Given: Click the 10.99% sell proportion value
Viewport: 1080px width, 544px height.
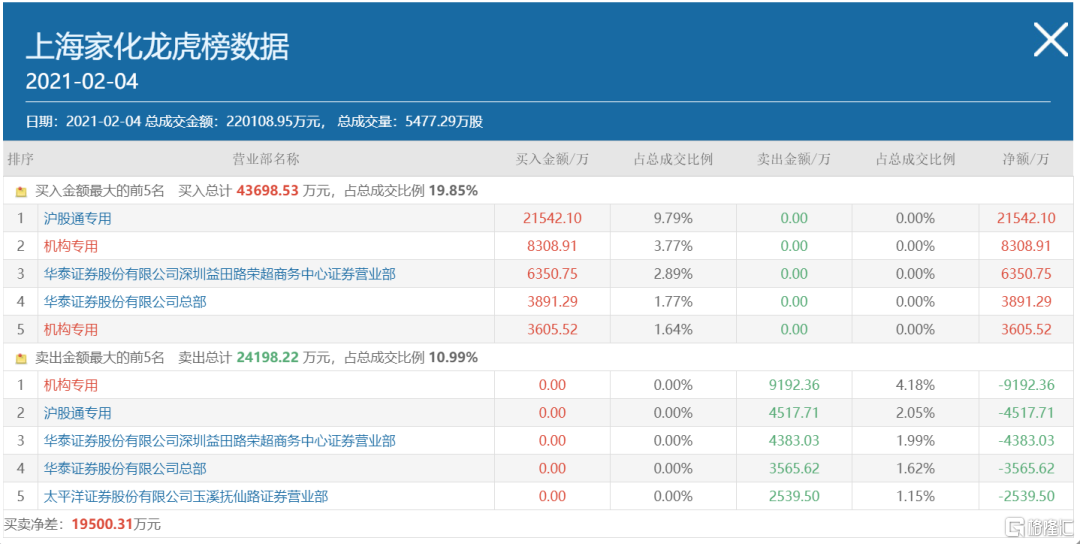Looking at the screenshot, I should point(453,357).
